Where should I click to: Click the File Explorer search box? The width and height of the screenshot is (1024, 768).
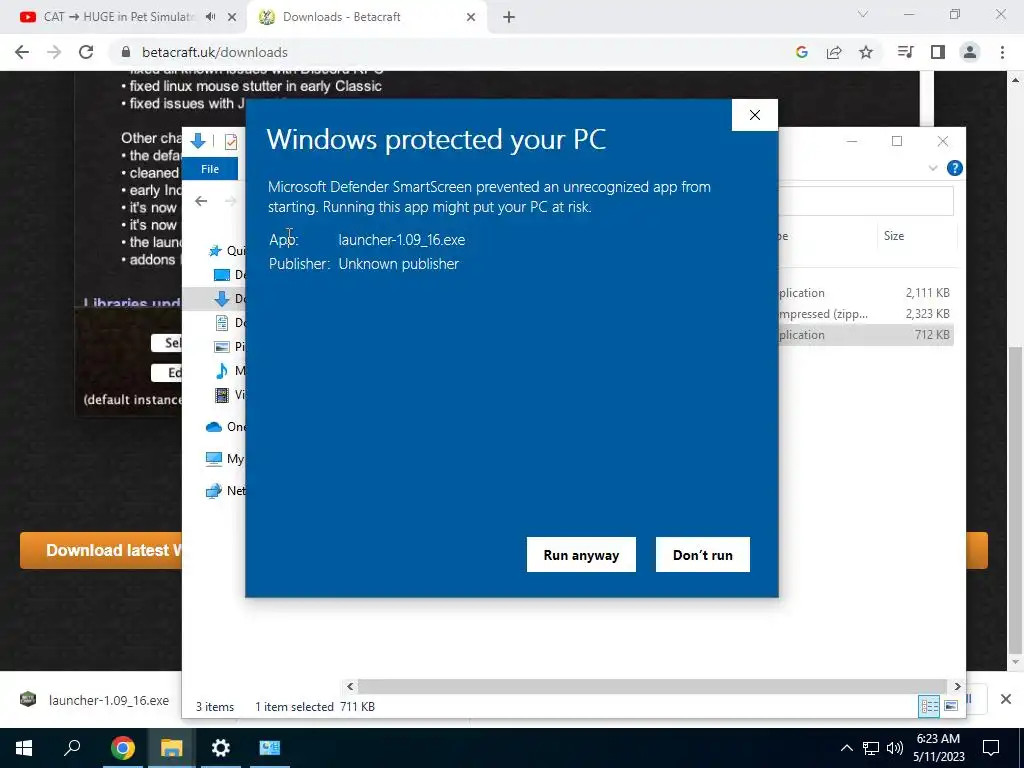pos(866,200)
